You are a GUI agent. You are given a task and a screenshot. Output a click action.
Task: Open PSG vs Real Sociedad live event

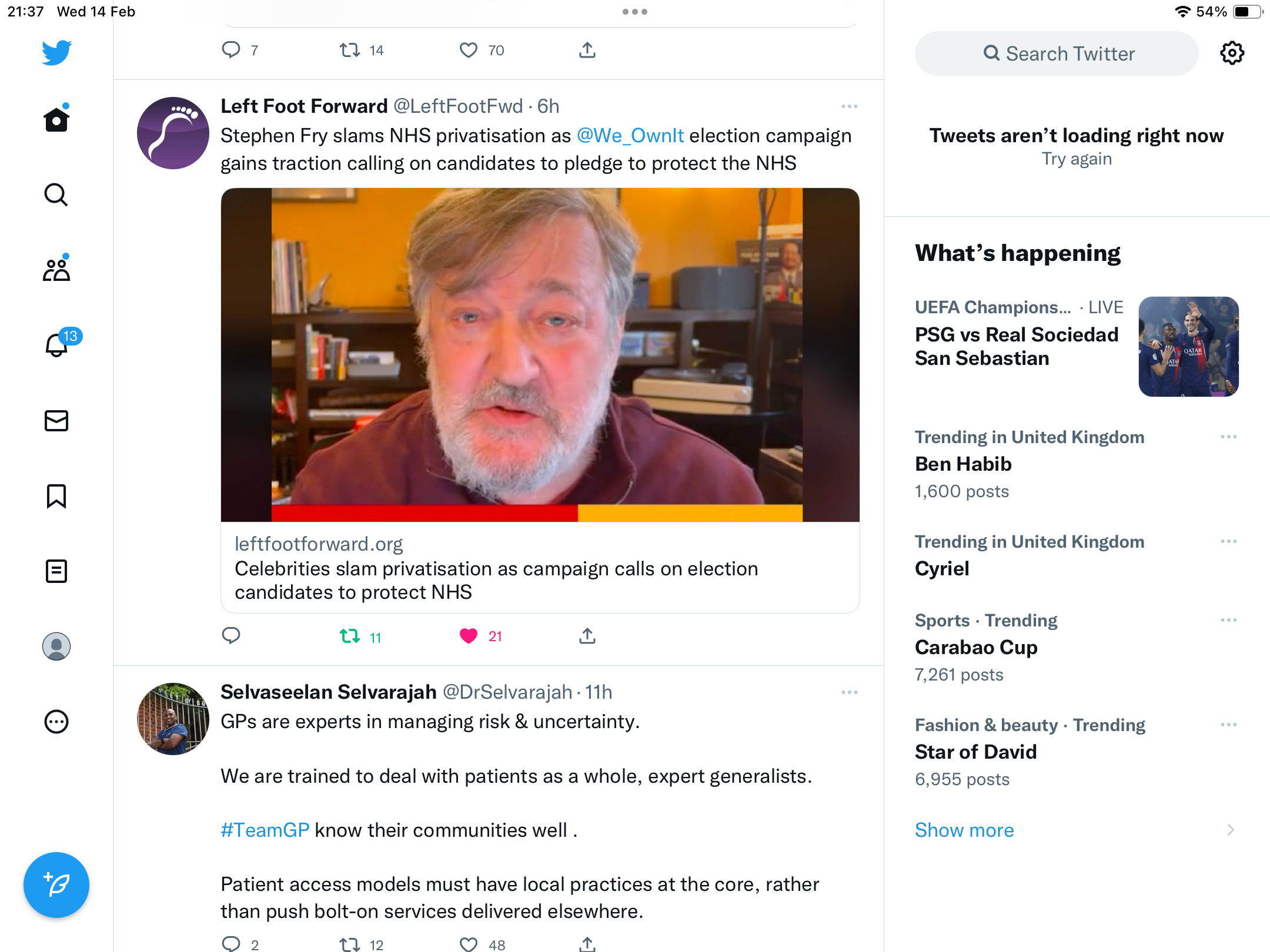(x=1017, y=346)
